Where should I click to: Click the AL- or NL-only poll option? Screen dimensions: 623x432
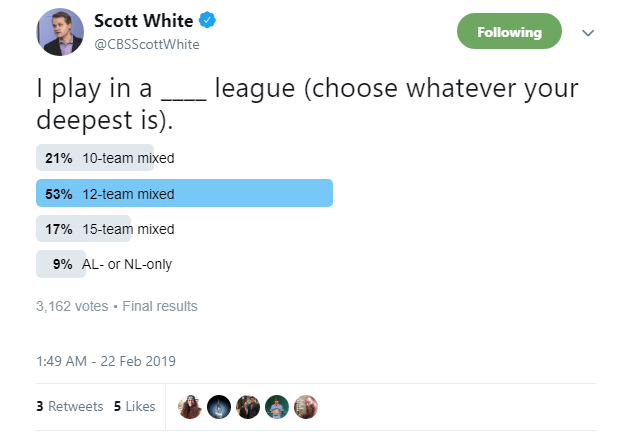[111, 264]
